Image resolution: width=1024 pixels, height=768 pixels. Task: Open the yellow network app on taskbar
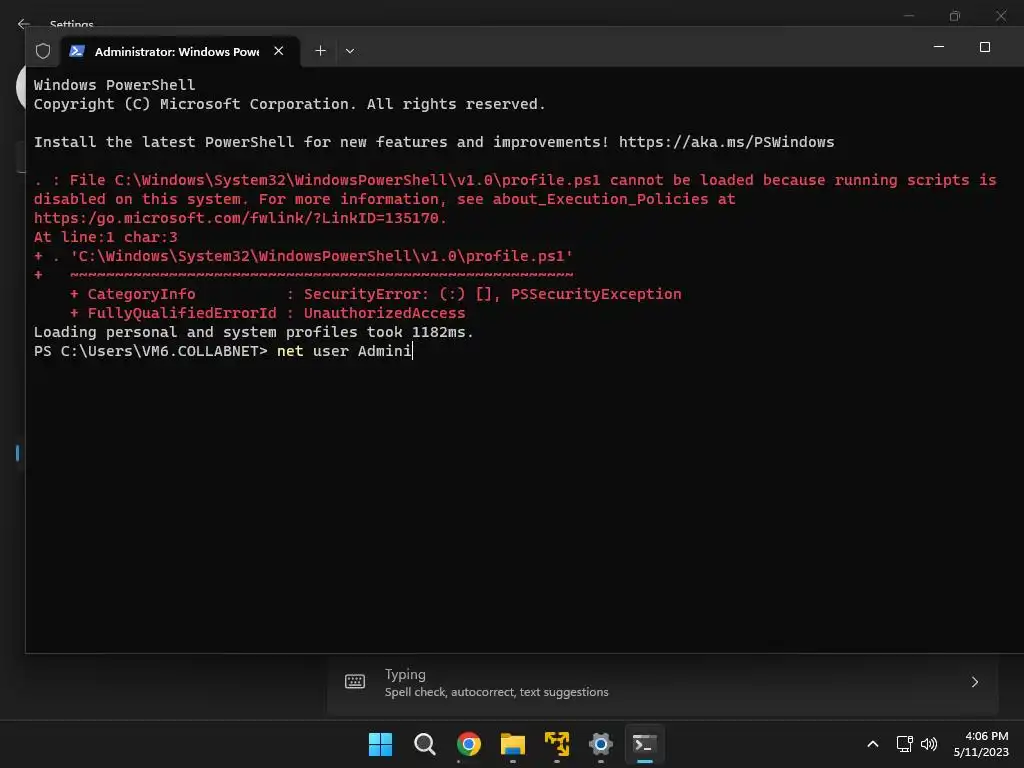click(x=556, y=744)
